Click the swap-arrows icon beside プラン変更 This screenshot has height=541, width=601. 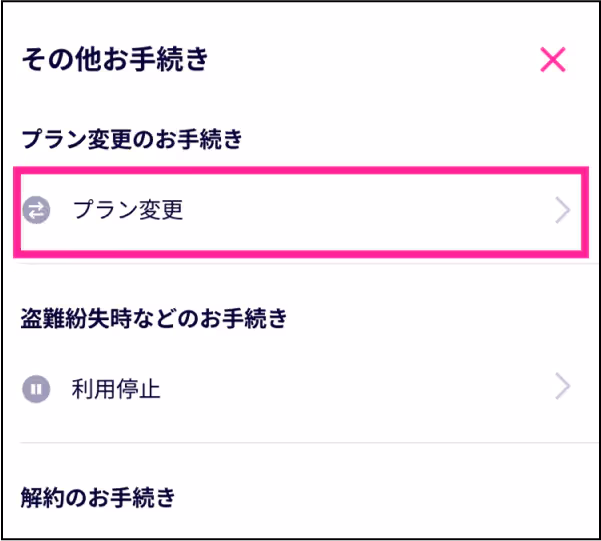pos(37,210)
